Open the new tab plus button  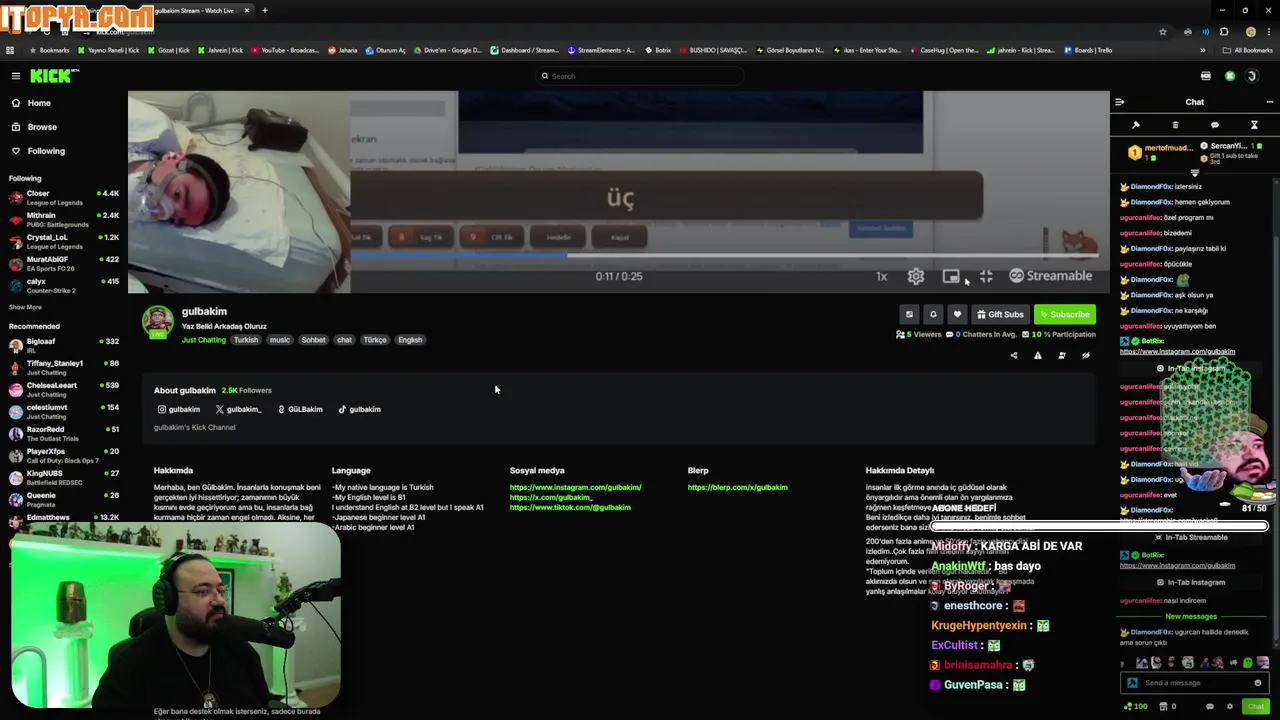[x=264, y=10]
